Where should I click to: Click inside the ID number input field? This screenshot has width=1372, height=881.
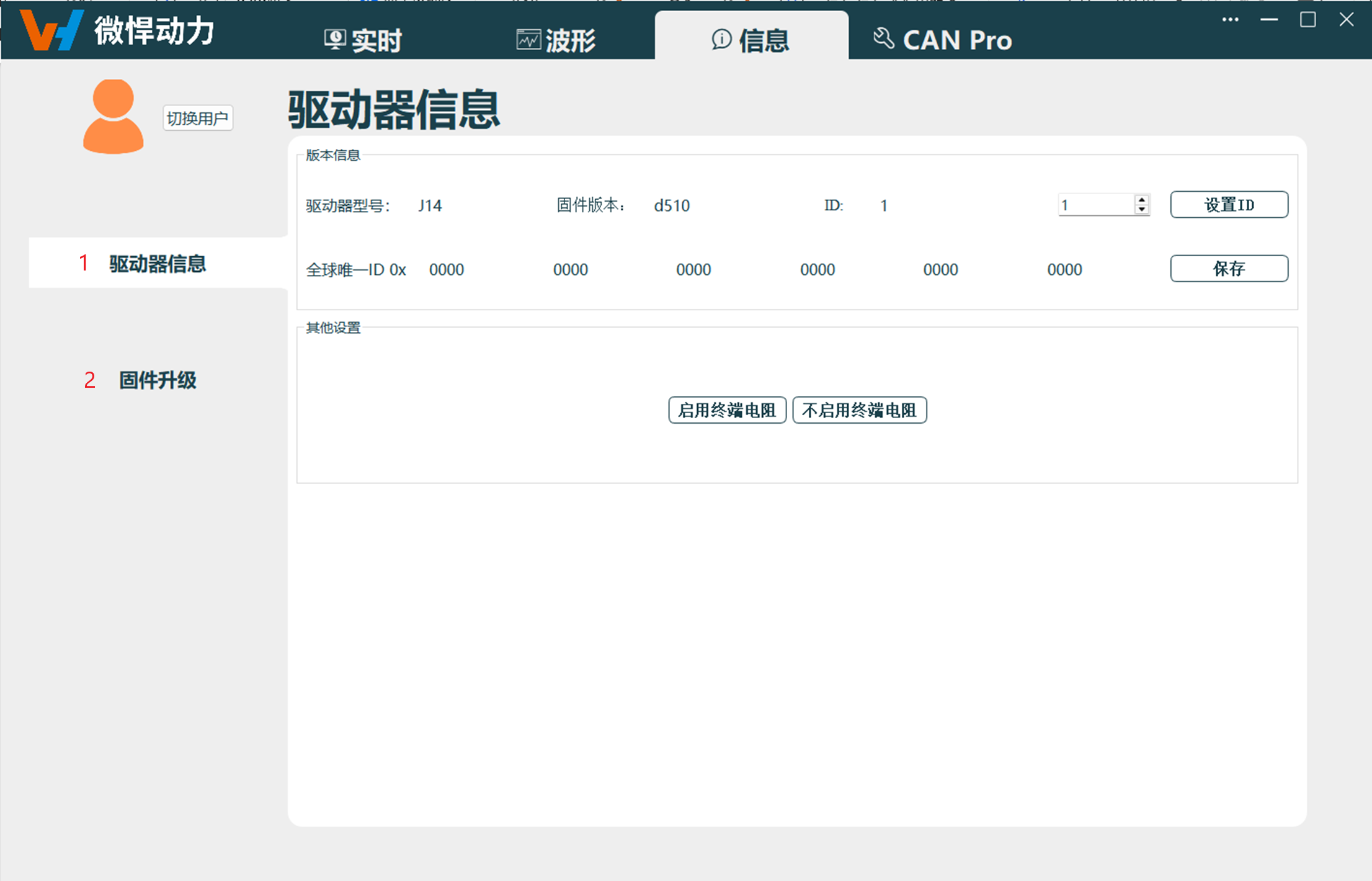(x=1095, y=205)
